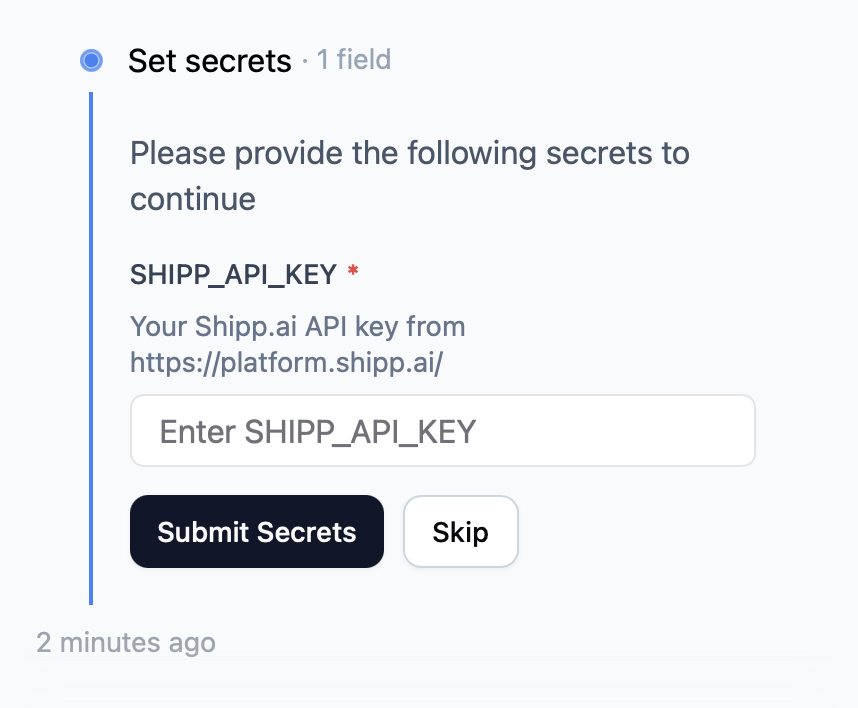Select the SHIPP_API_KEY field label

[234, 274]
